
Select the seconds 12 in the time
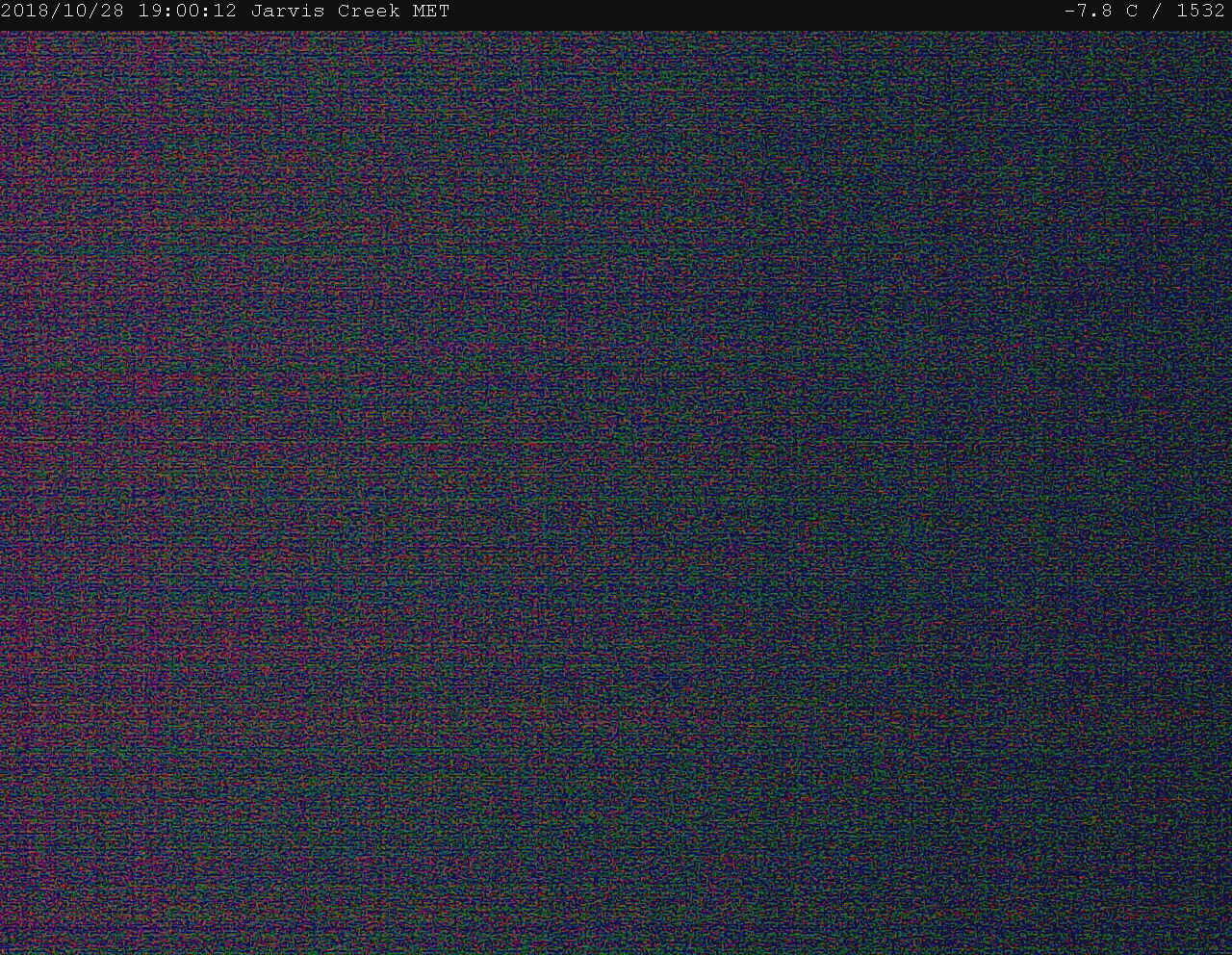pos(225,12)
